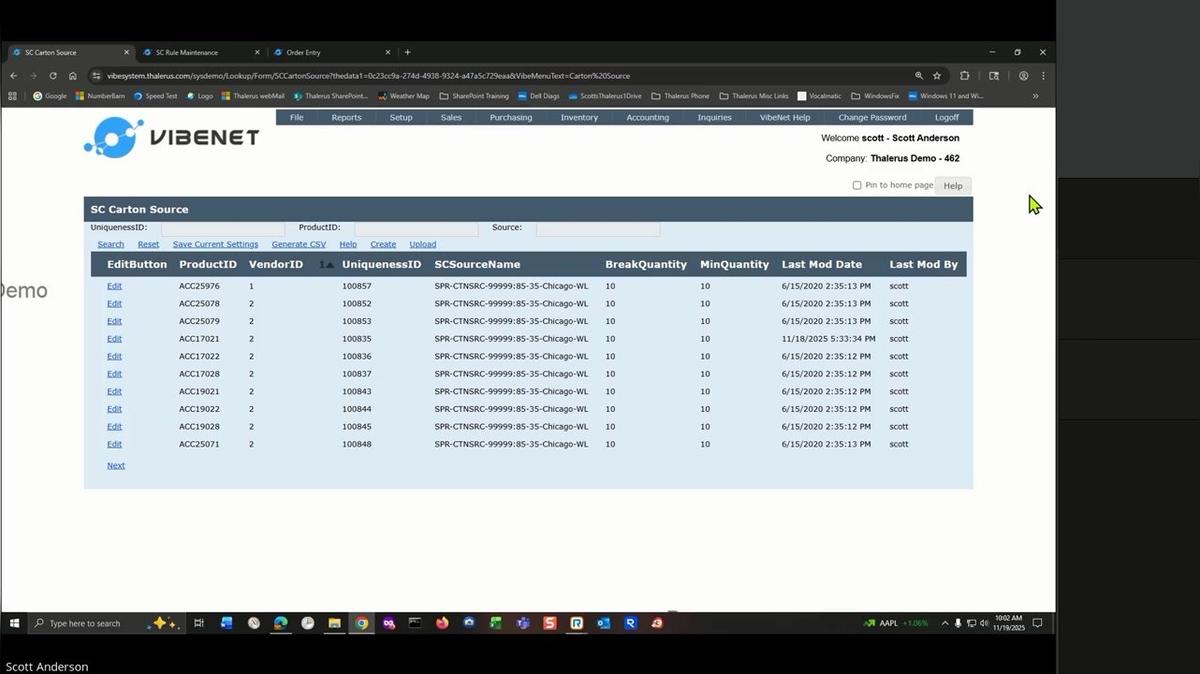Click the Generate CSV link
Screen dimensions: 1200x674
pyautogui.click(x=298, y=244)
